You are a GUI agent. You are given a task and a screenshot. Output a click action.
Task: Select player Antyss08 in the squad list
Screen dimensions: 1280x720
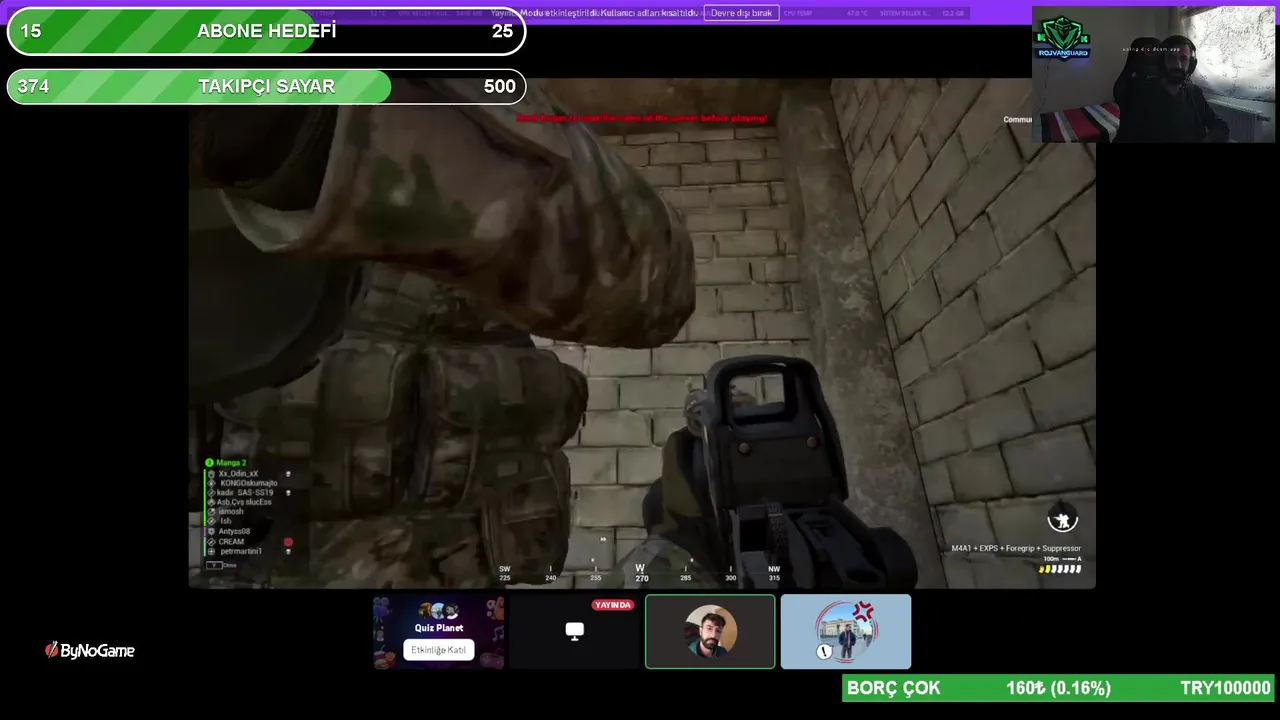point(234,531)
